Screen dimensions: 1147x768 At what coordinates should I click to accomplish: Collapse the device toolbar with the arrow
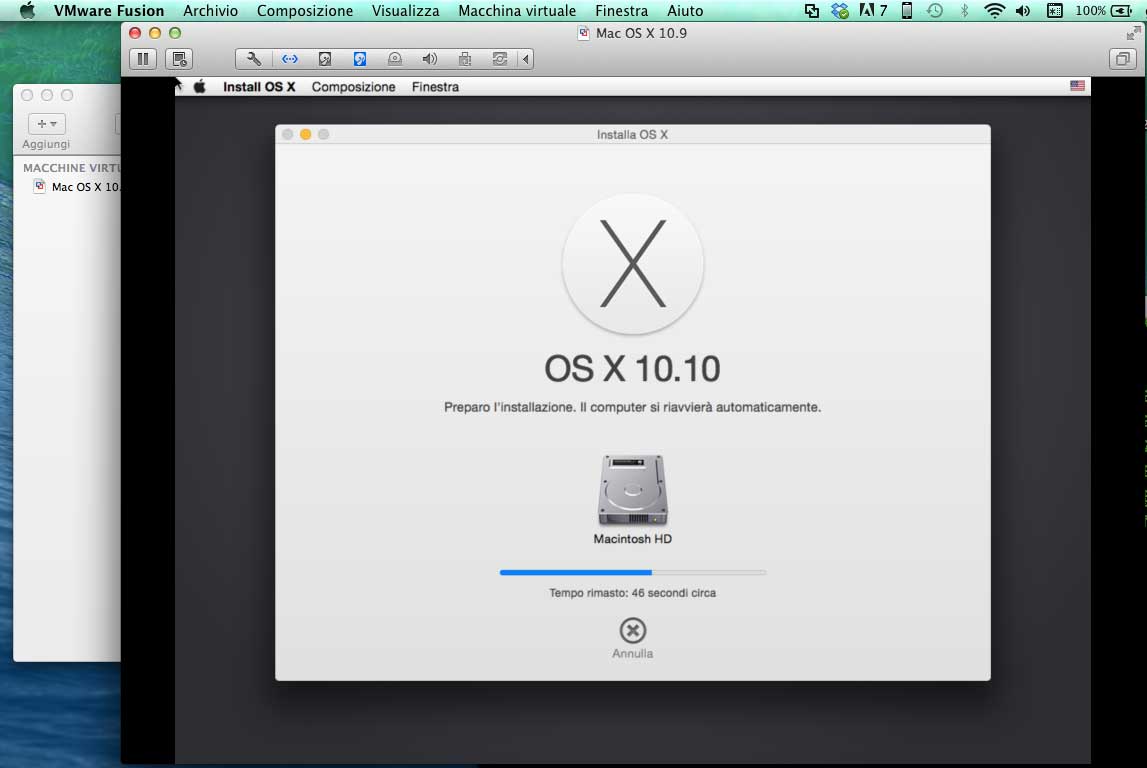pyautogui.click(x=526, y=59)
